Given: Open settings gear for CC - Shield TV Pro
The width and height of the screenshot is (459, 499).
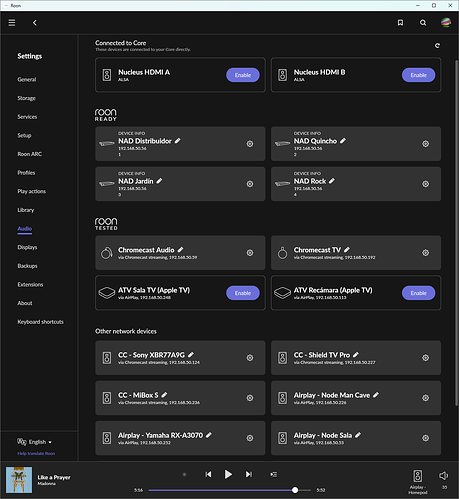Looking at the screenshot, I should pos(426,358).
